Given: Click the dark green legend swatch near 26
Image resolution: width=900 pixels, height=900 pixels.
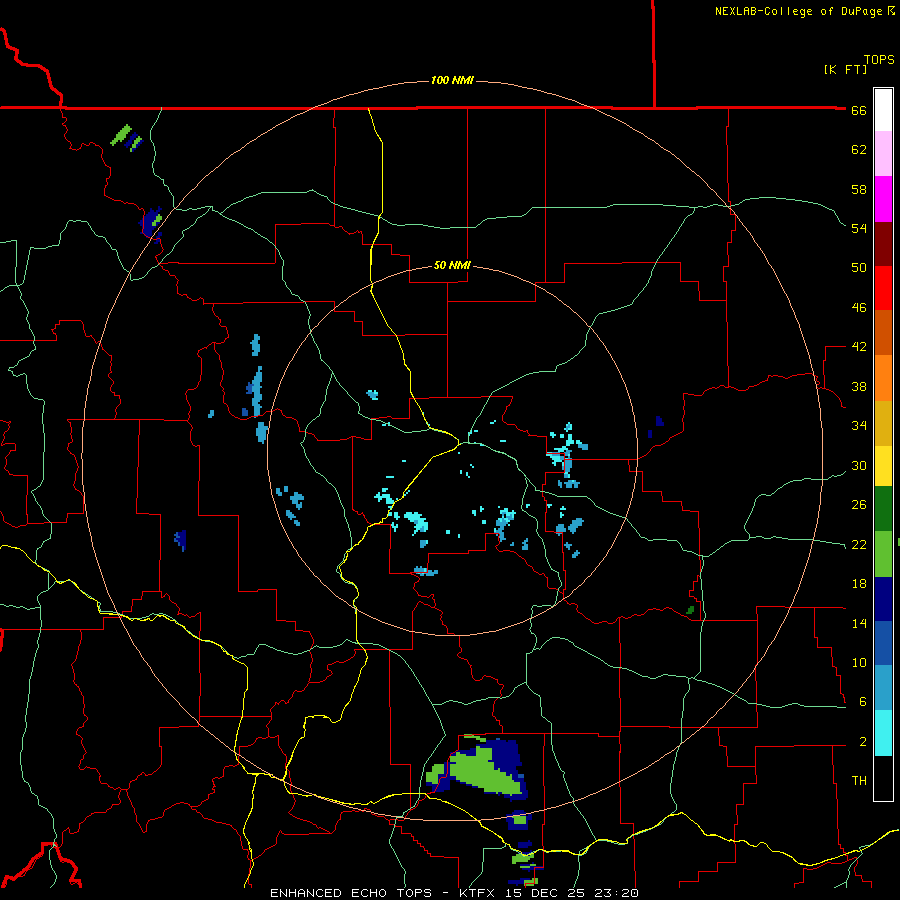Looking at the screenshot, I should pos(883,509).
